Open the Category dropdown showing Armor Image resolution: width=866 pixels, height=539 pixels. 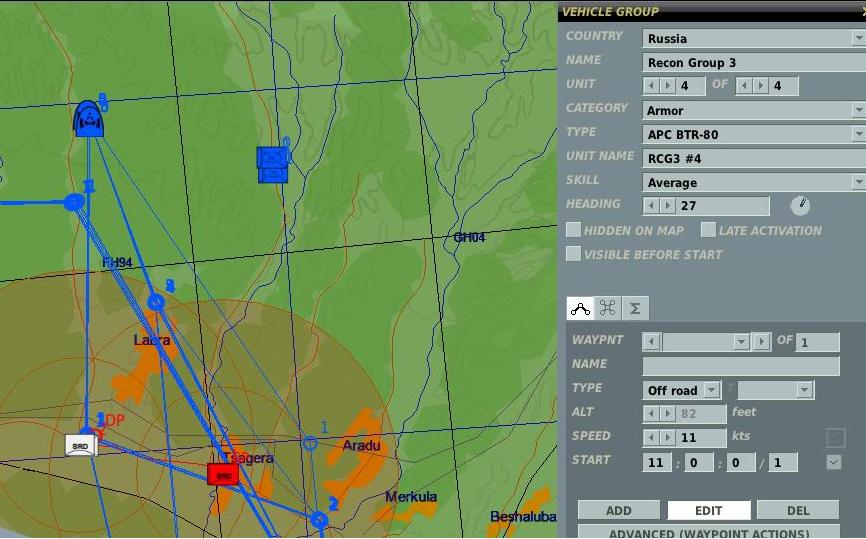(754, 110)
